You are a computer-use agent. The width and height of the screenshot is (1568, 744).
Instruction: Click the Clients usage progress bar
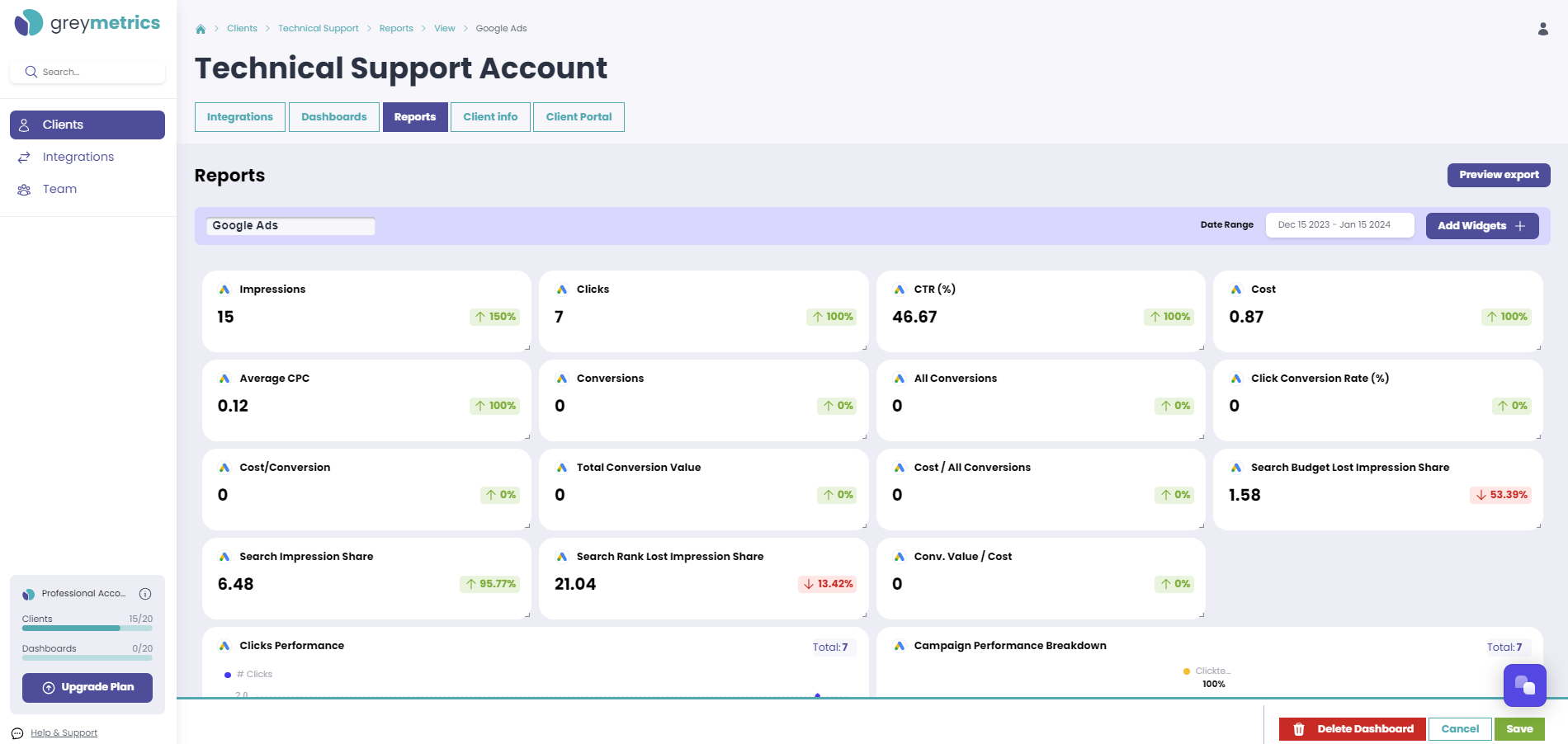click(x=87, y=629)
